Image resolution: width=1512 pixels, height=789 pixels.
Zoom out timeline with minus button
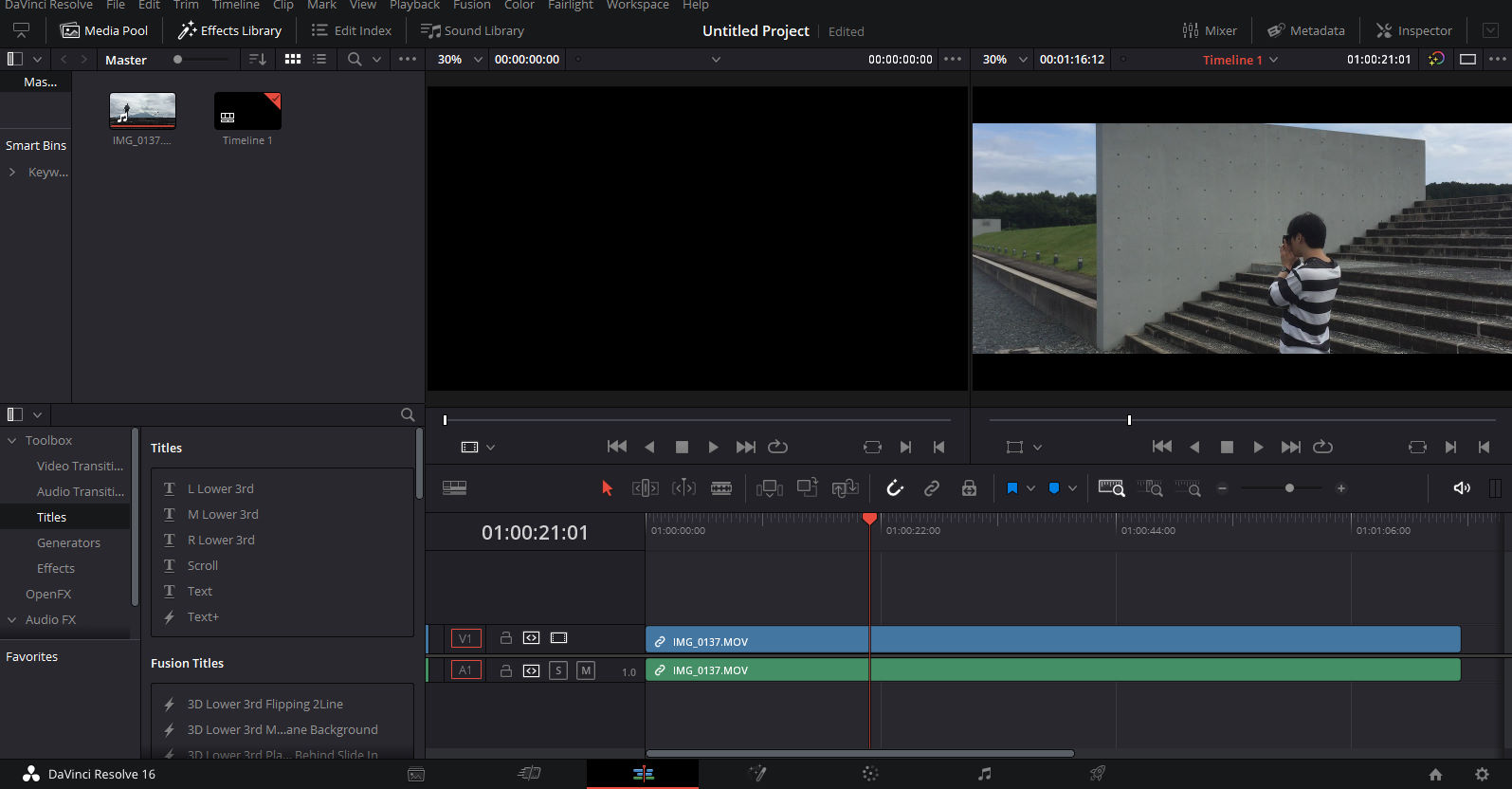[1223, 488]
